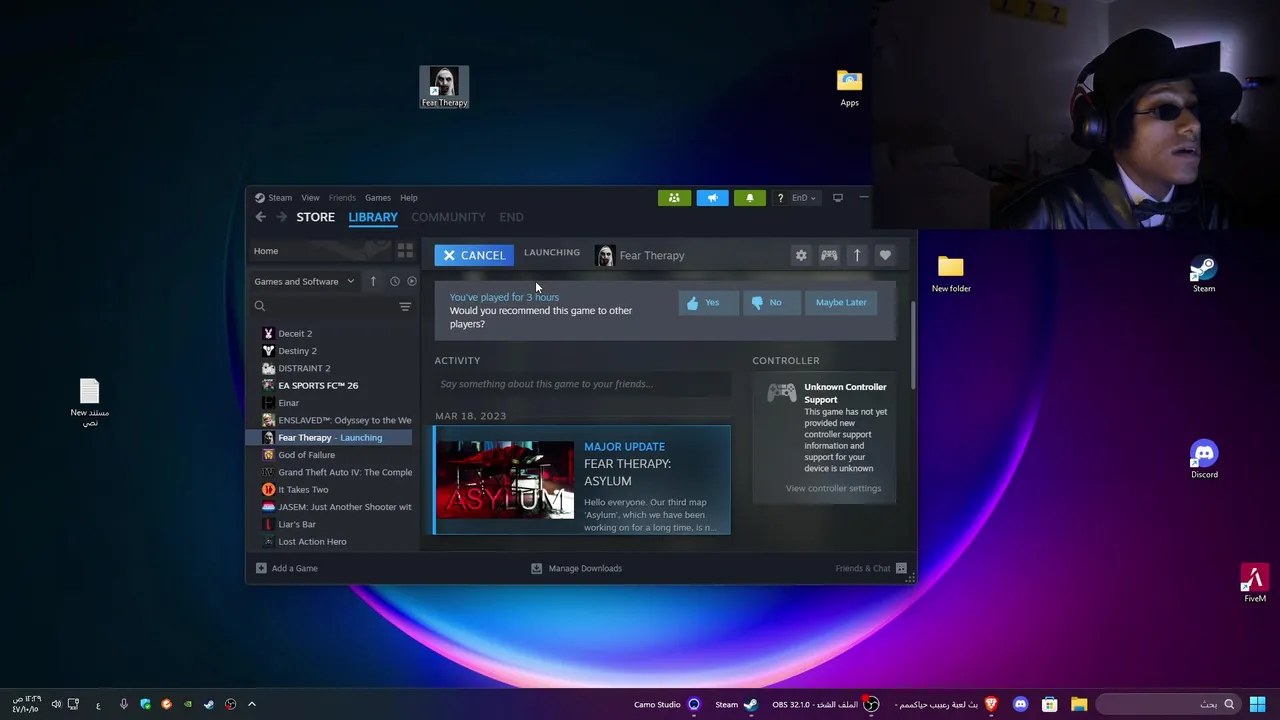
Task: Open Fear Therapy desktop shortcut
Action: (x=444, y=87)
